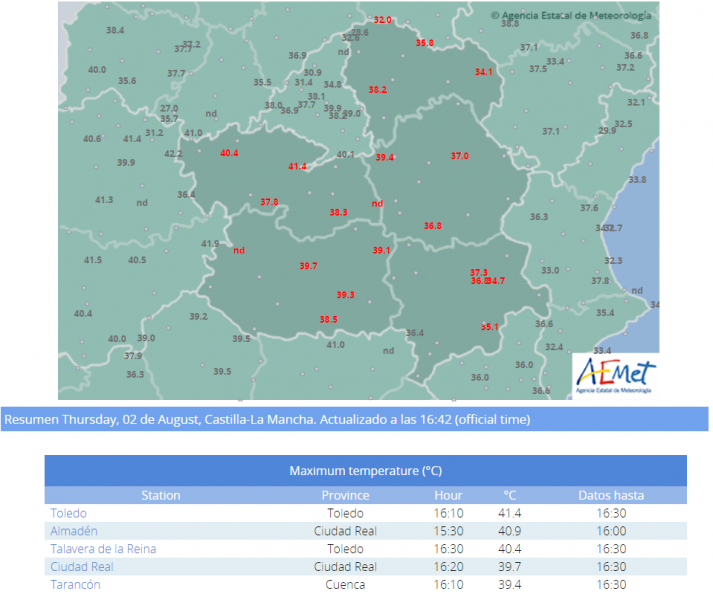Open the Toledo station link
The height and width of the screenshot is (600, 713).
coord(68,513)
